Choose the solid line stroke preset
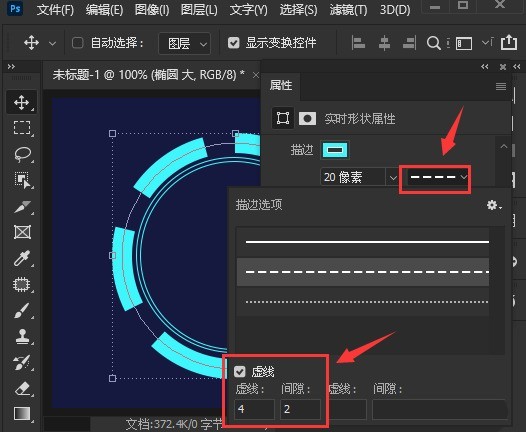Screen dimensions: 526x432 [363, 242]
